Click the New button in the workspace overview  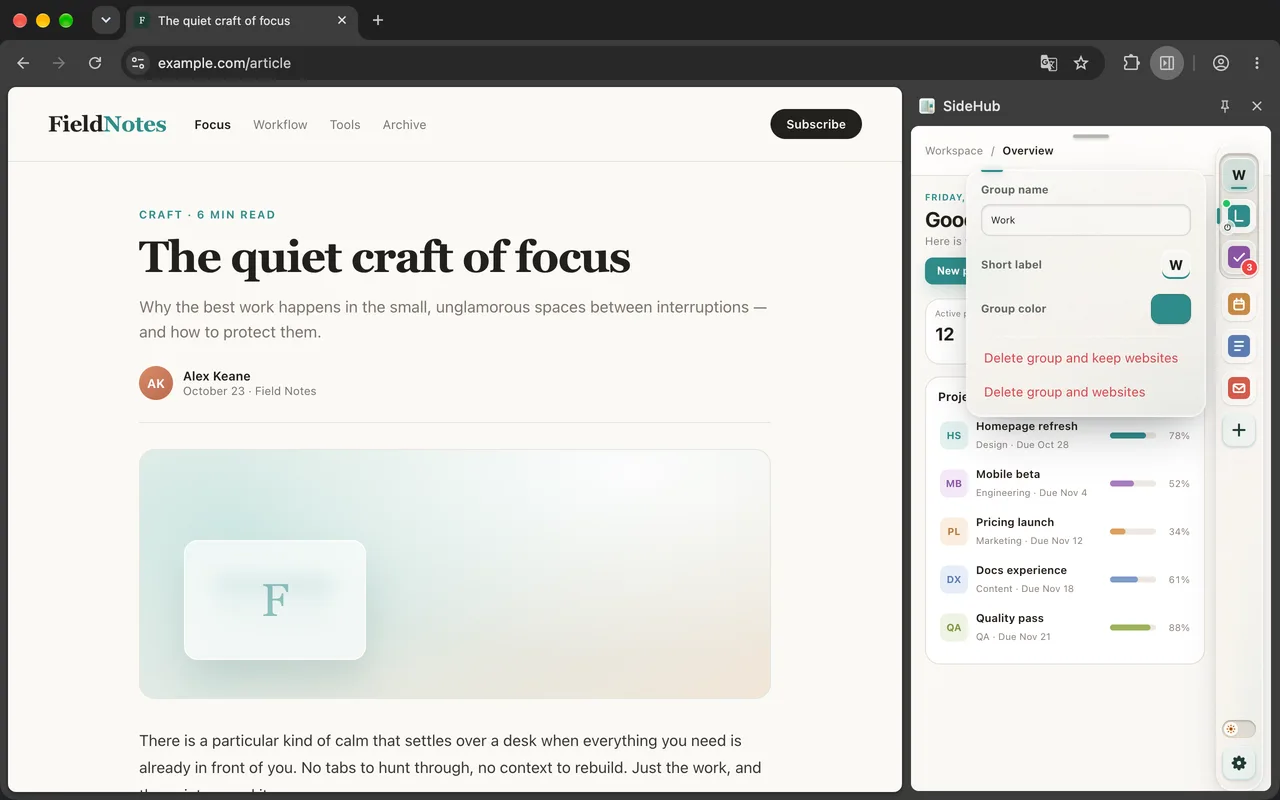[946, 271]
